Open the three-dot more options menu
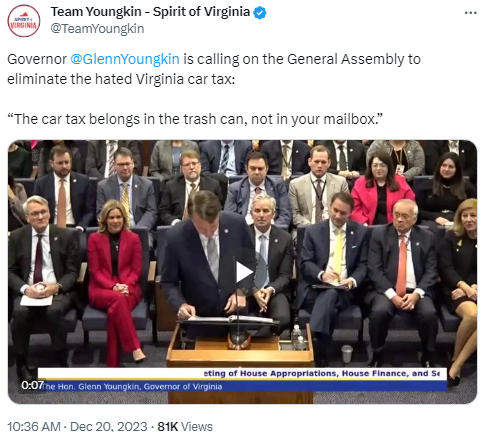 470,13
